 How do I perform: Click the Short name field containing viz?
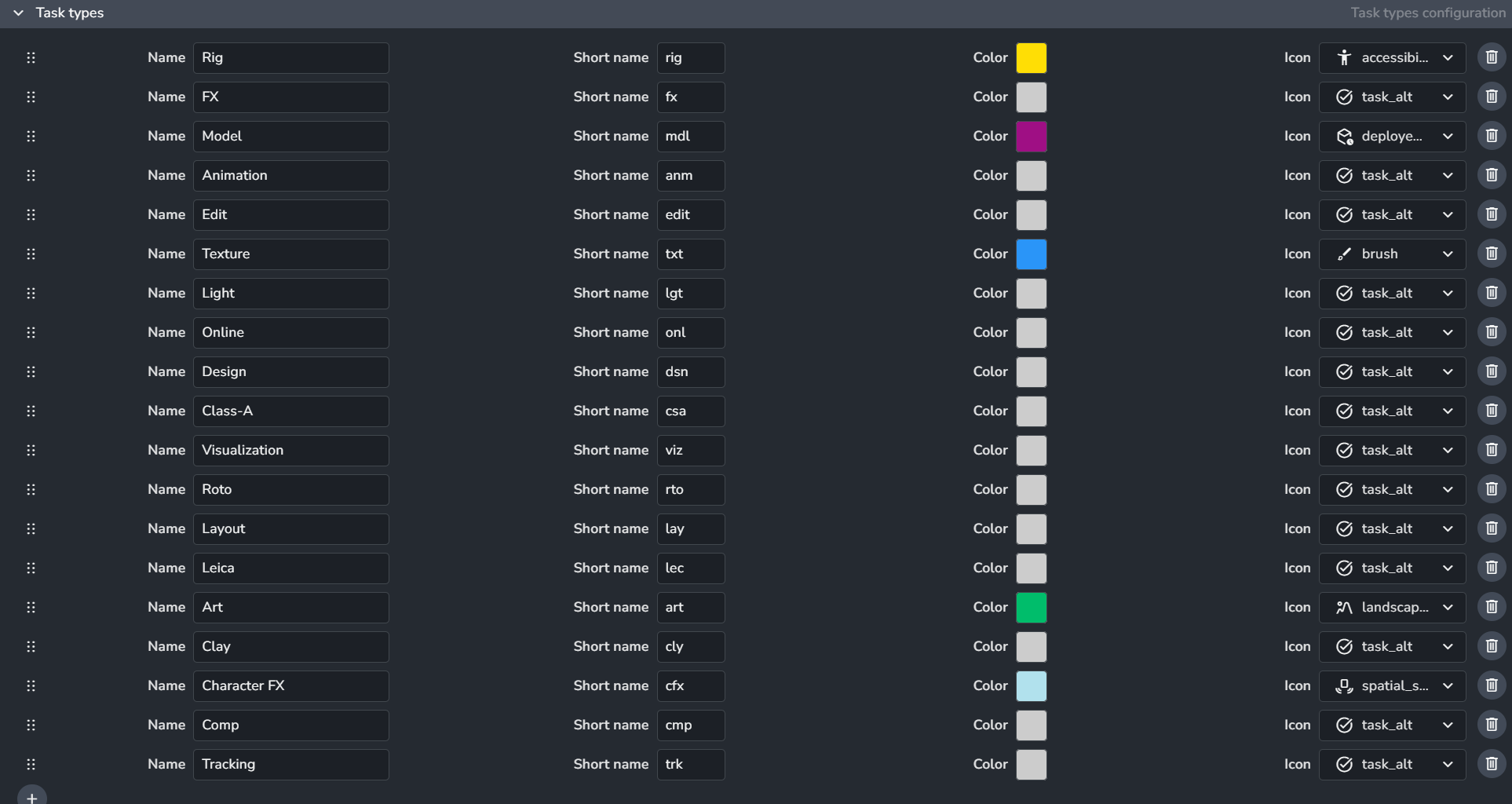coord(690,450)
